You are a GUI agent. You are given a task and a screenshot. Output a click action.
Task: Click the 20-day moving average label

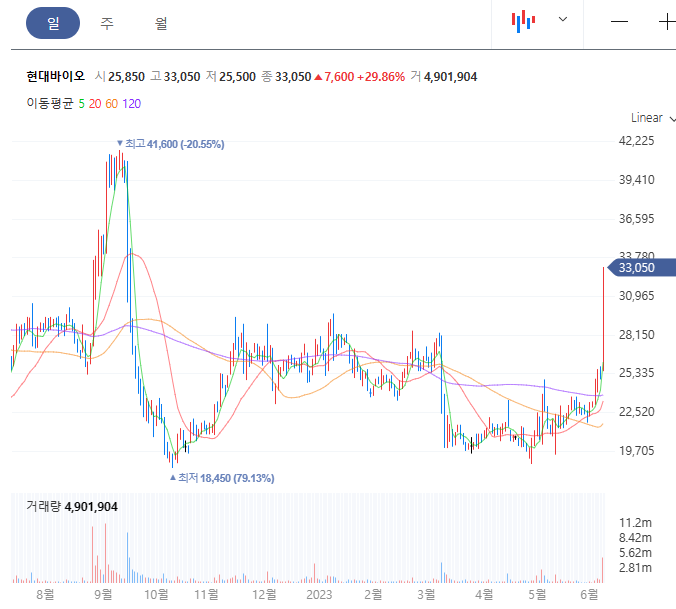(95, 104)
